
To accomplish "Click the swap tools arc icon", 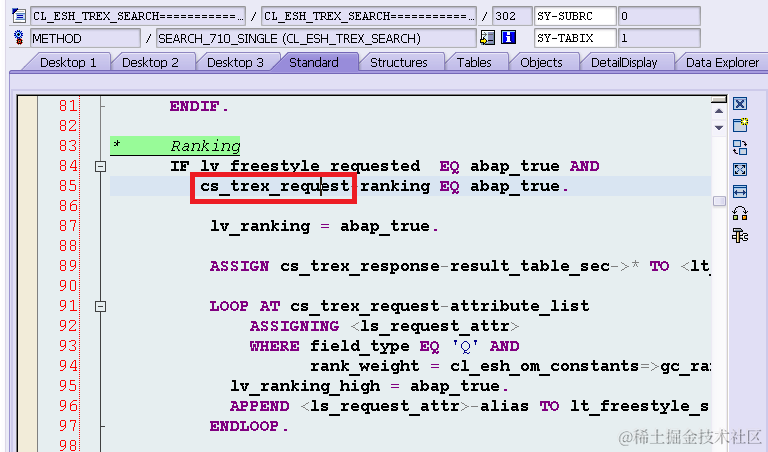I will click(x=740, y=214).
